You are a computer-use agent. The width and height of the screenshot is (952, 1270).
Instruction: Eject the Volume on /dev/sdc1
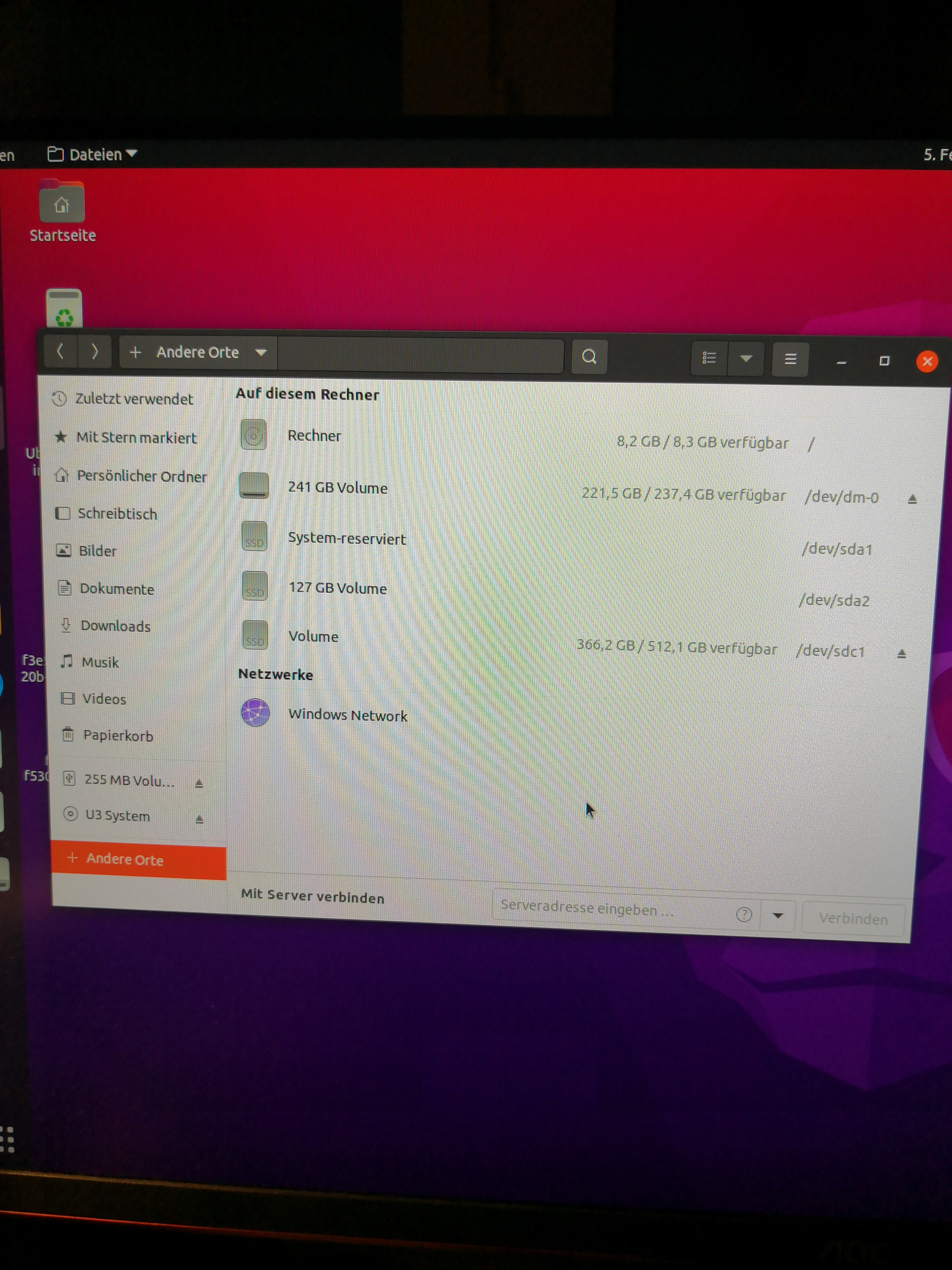[901, 653]
